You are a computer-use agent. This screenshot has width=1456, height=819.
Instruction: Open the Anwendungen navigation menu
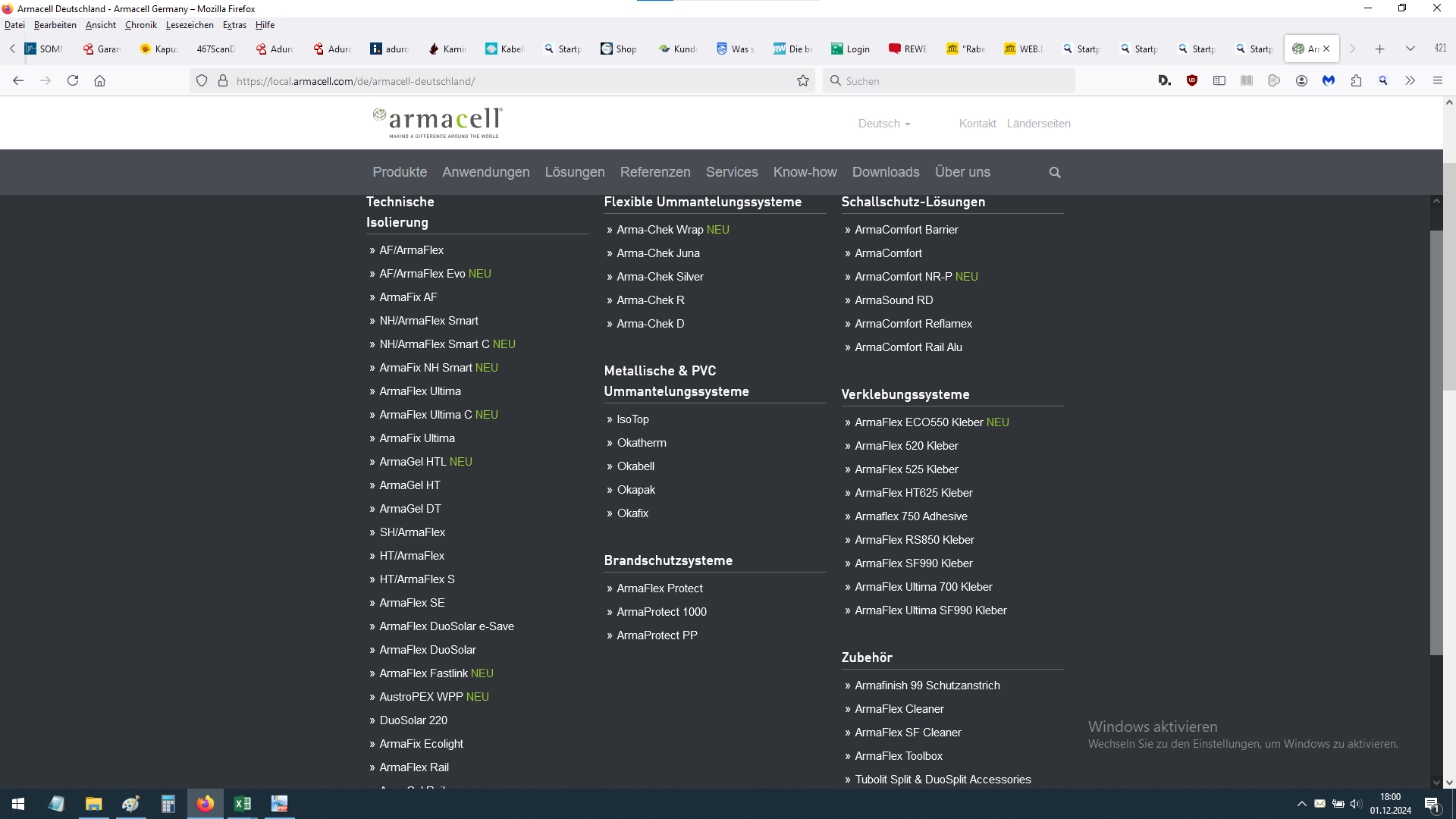(x=486, y=172)
